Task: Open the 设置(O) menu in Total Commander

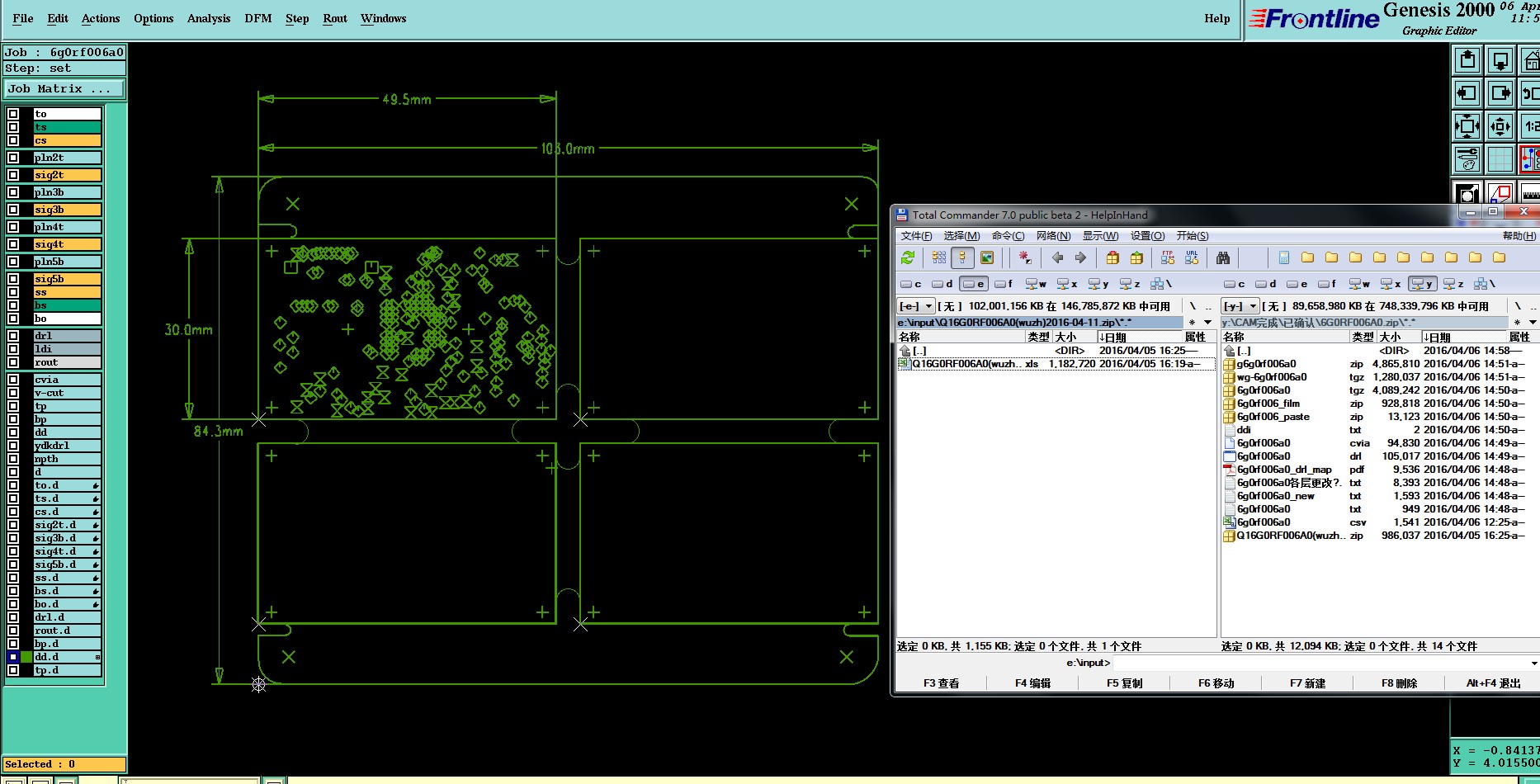Action: point(1147,236)
